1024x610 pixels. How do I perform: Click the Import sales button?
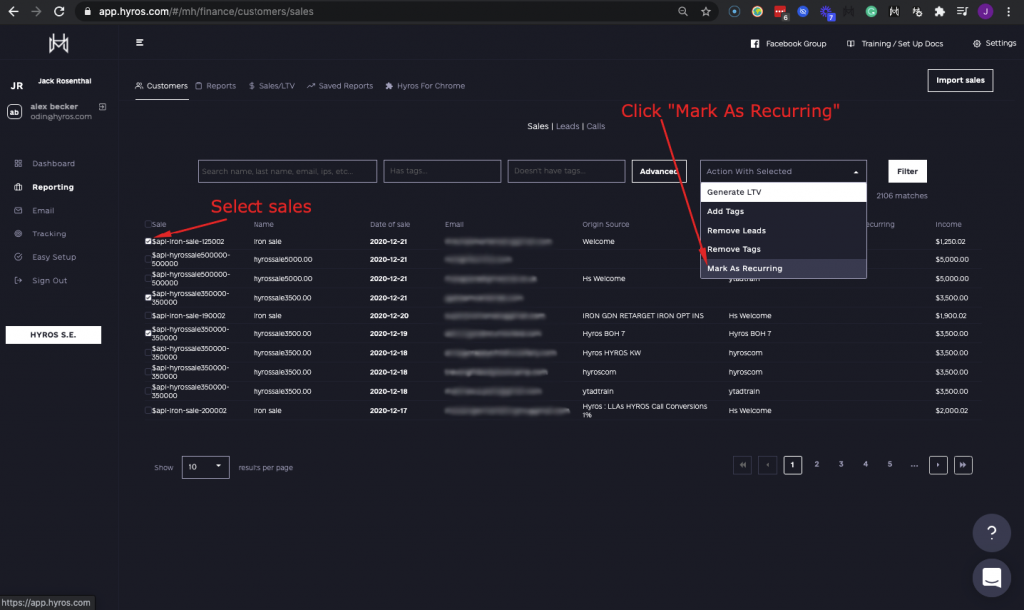tap(960, 80)
